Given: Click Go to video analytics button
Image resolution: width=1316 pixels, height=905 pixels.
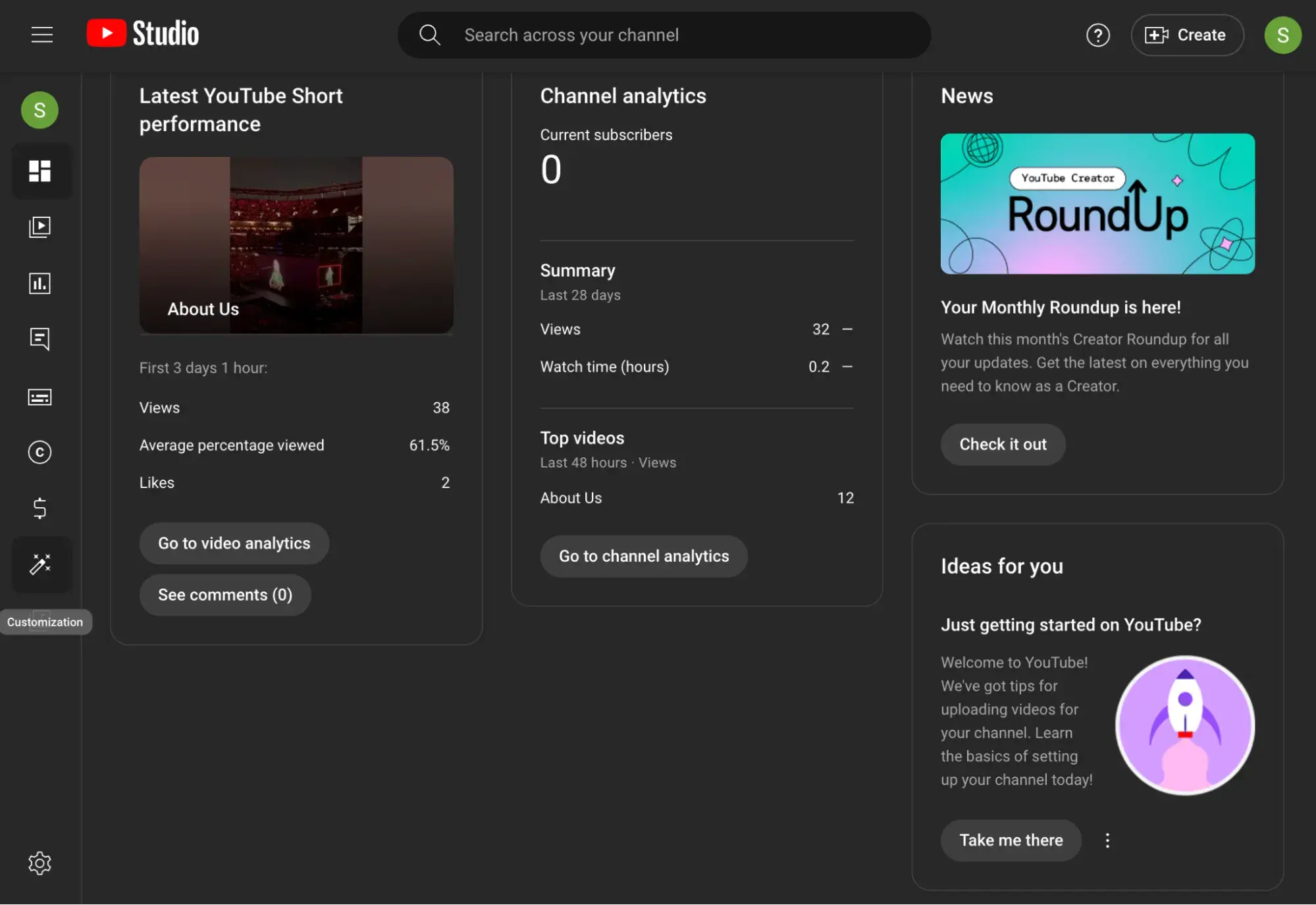Looking at the screenshot, I should [234, 543].
